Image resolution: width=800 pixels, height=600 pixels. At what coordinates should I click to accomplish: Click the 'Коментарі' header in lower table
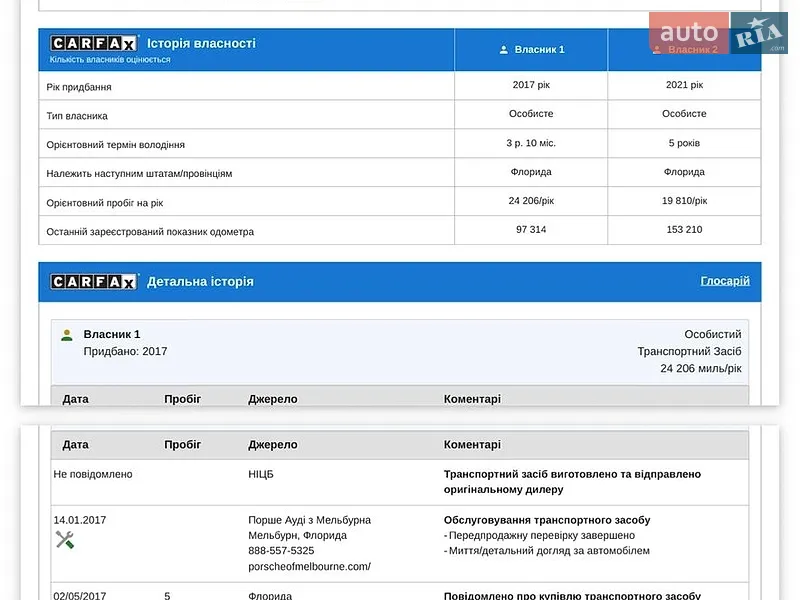[x=472, y=444]
